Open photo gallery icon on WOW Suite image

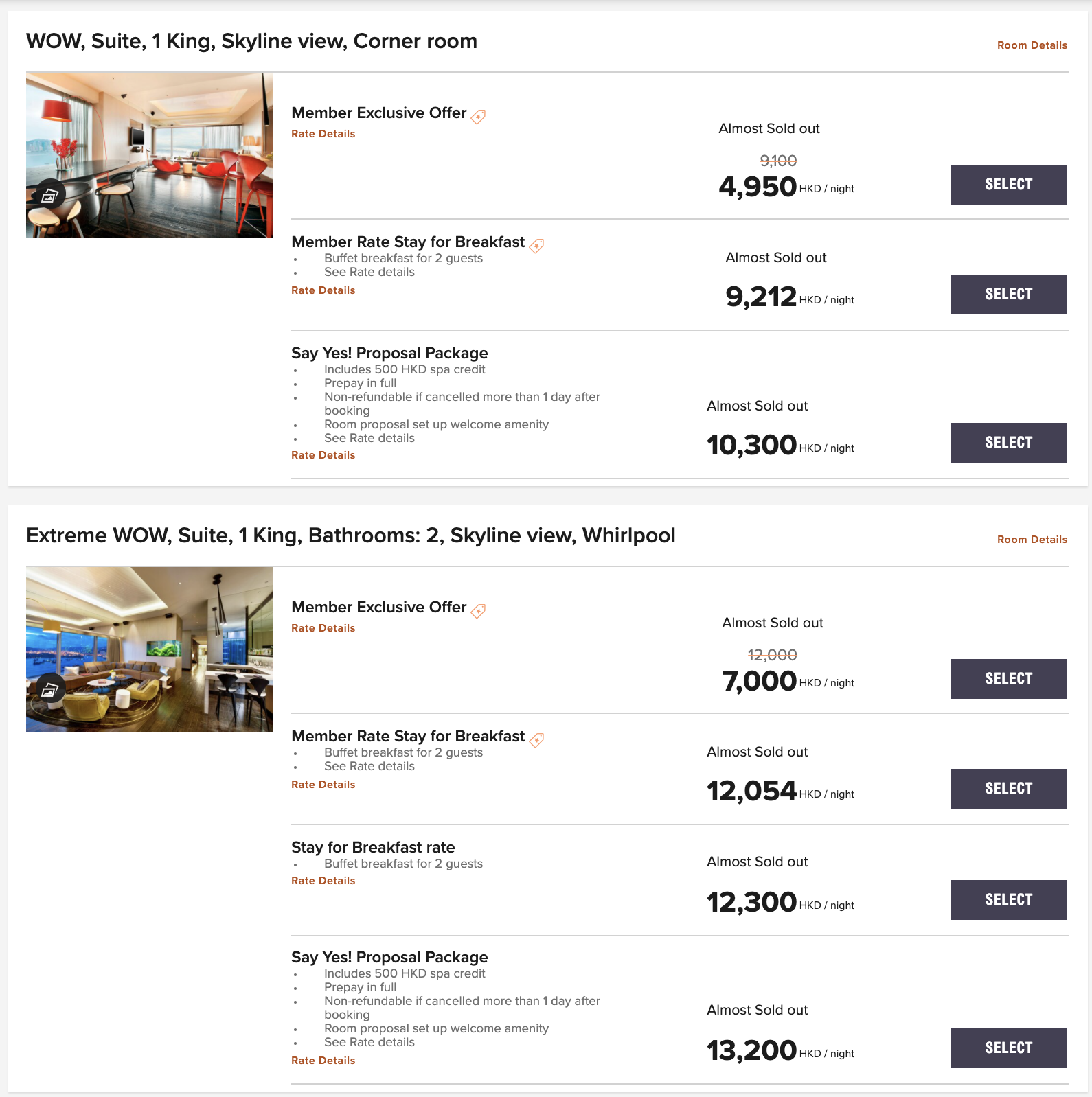[x=49, y=196]
